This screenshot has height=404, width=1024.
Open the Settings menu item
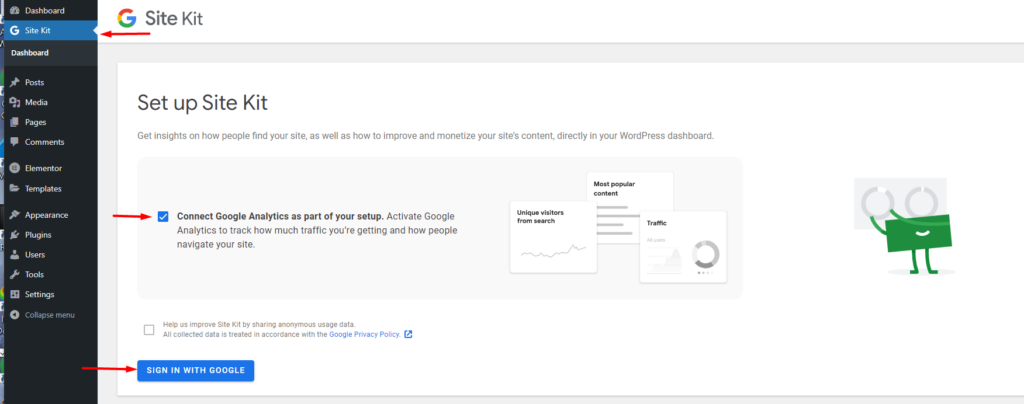click(x=49, y=294)
